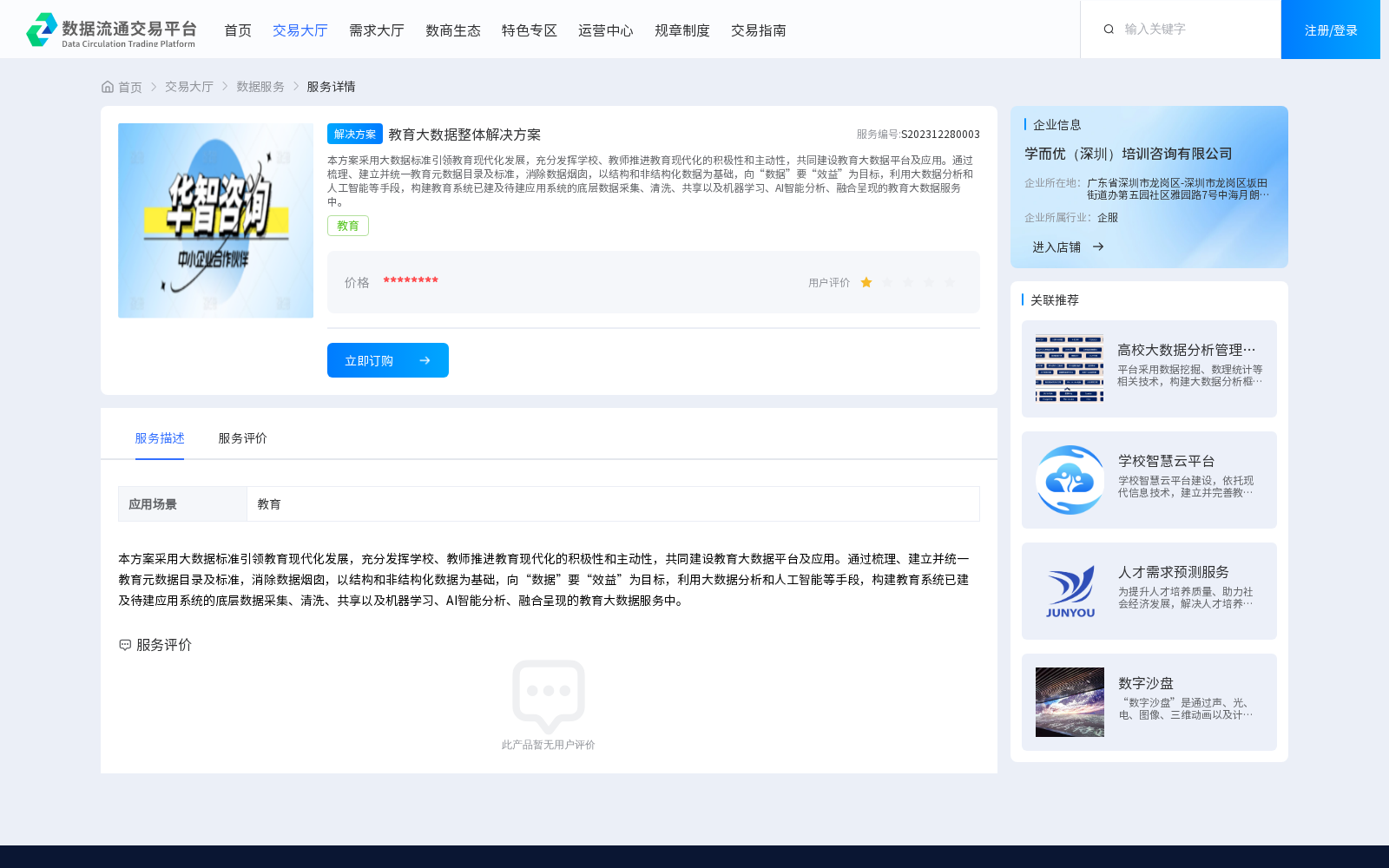1389x868 pixels.
Task: Open 需求大厅 navigation item
Action: tap(377, 30)
